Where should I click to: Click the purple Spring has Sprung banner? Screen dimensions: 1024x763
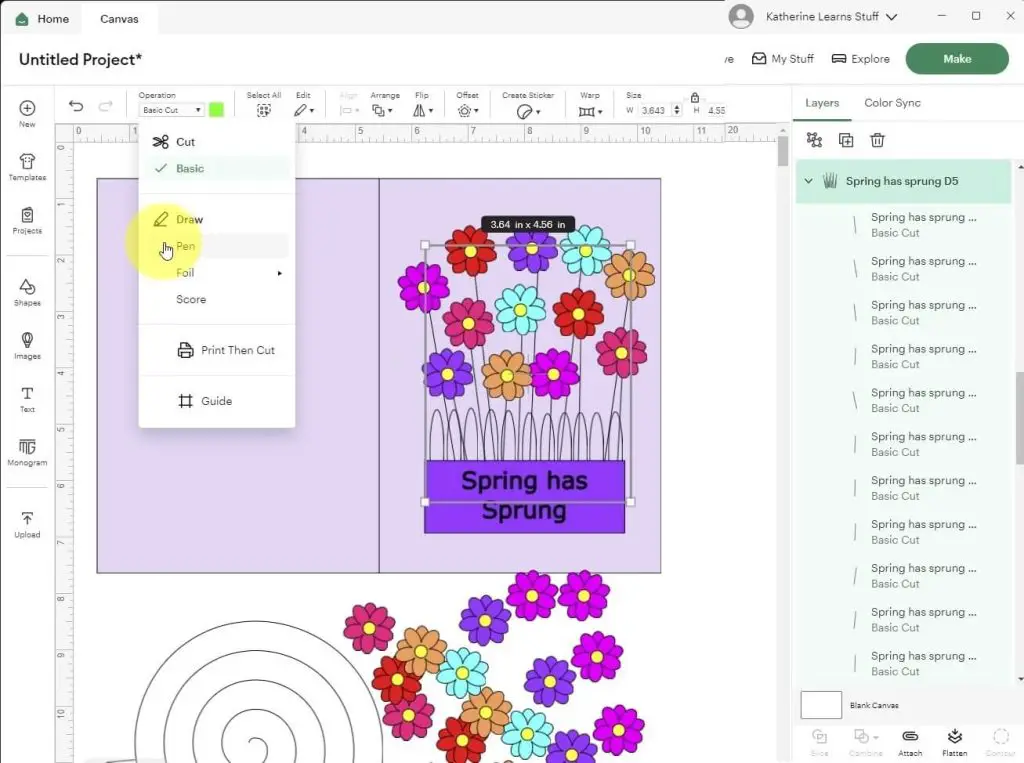click(x=524, y=496)
